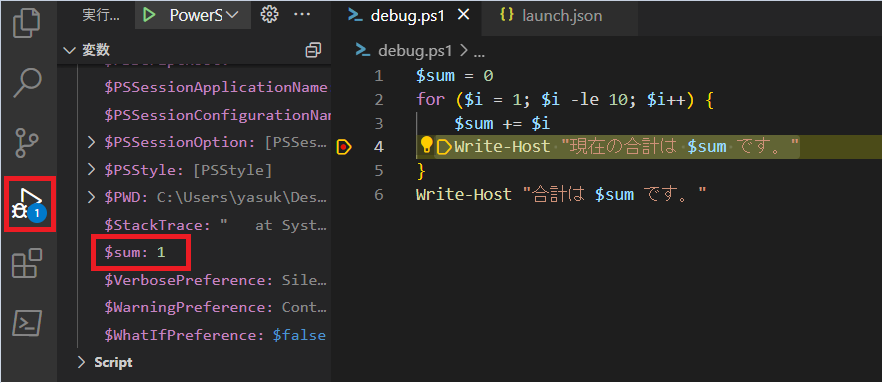This screenshot has width=882, height=383.
Task: Close the debug.ps1 tab
Action: coord(463,15)
